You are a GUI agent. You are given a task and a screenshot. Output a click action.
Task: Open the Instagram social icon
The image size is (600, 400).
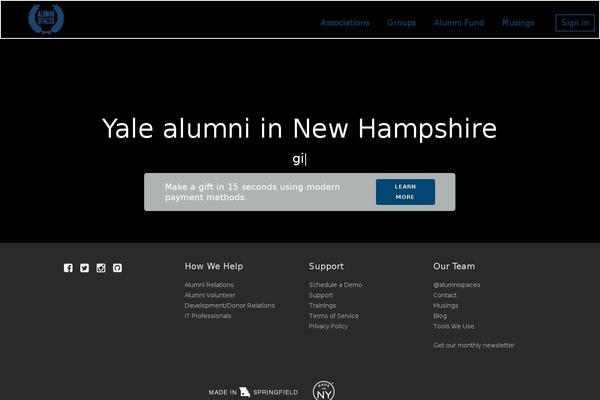point(101,268)
